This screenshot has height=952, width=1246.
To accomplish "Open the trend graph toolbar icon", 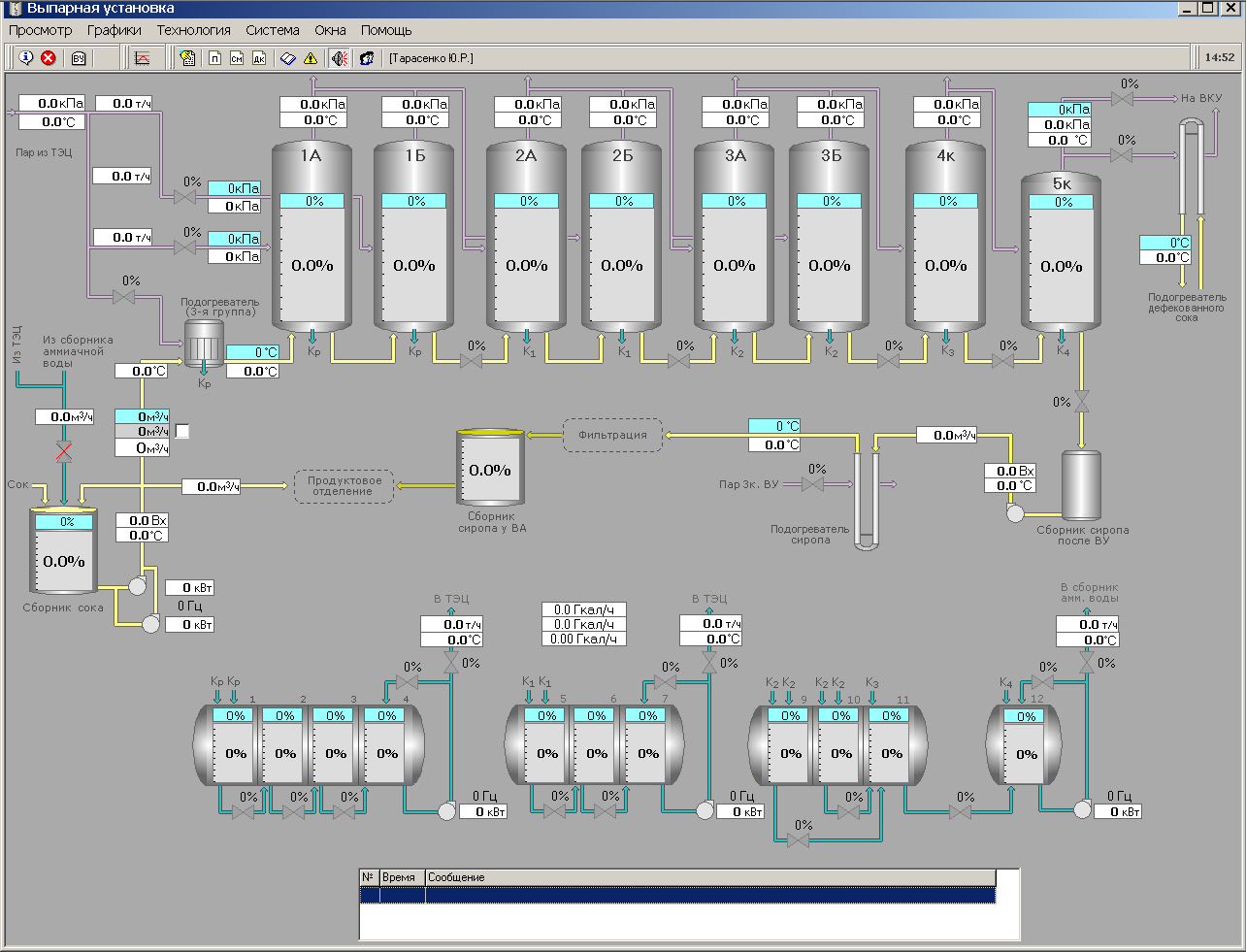I will pos(142,58).
